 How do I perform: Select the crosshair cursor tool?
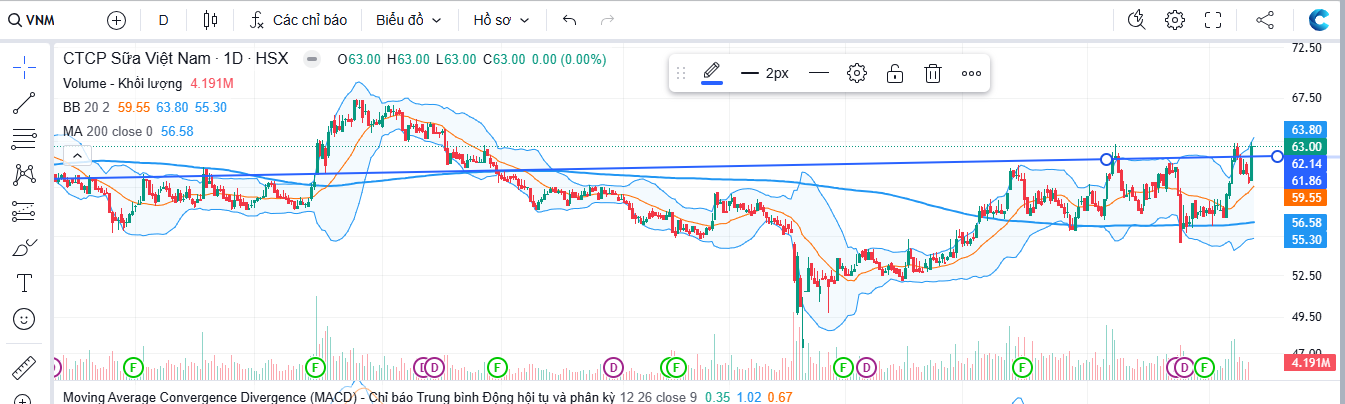[25, 67]
